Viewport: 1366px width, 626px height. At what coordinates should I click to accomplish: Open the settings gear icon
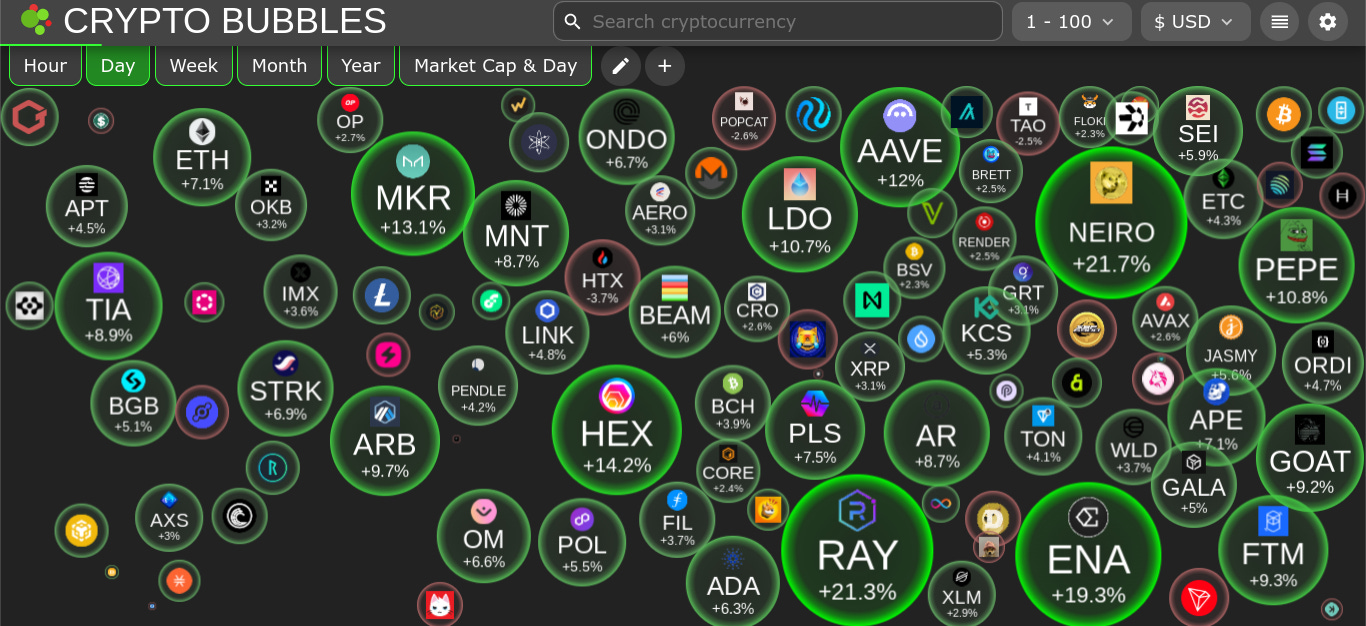[x=1328, y=22]
